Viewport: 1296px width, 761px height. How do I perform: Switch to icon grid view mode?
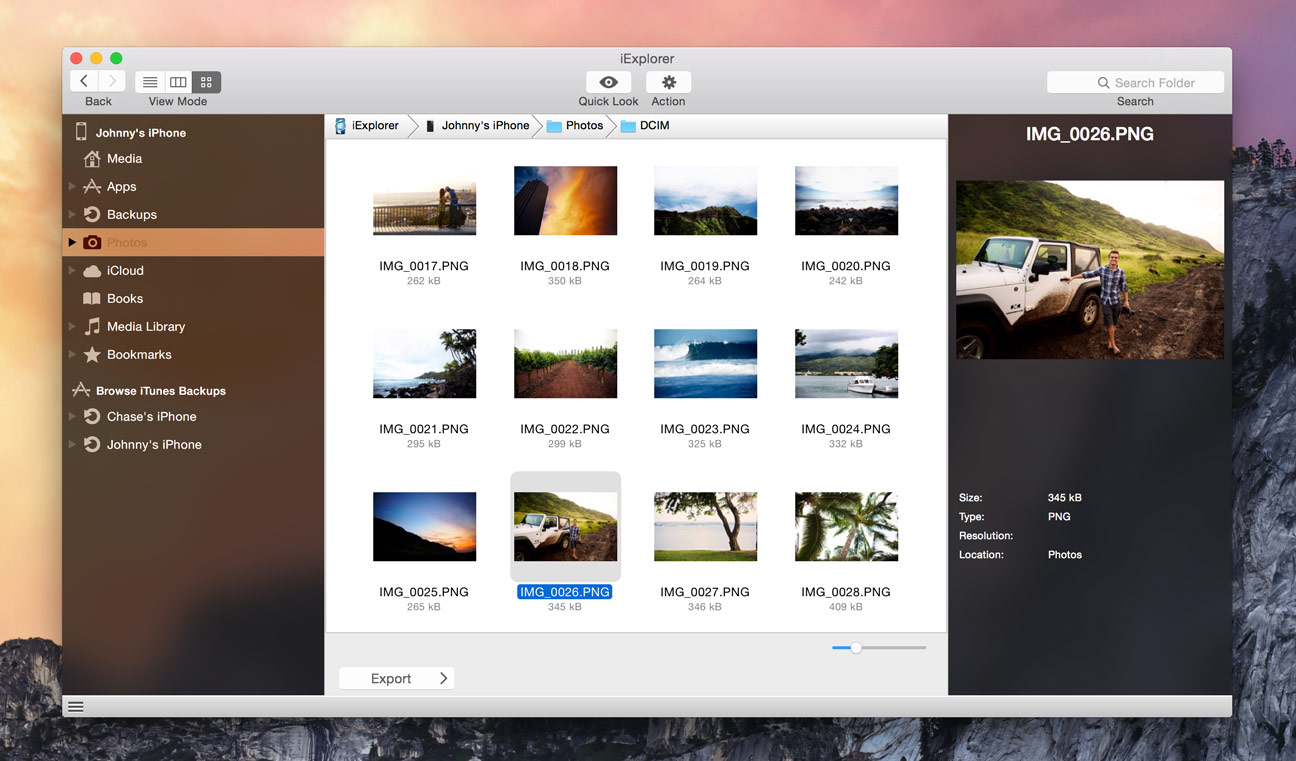[206, 82]
